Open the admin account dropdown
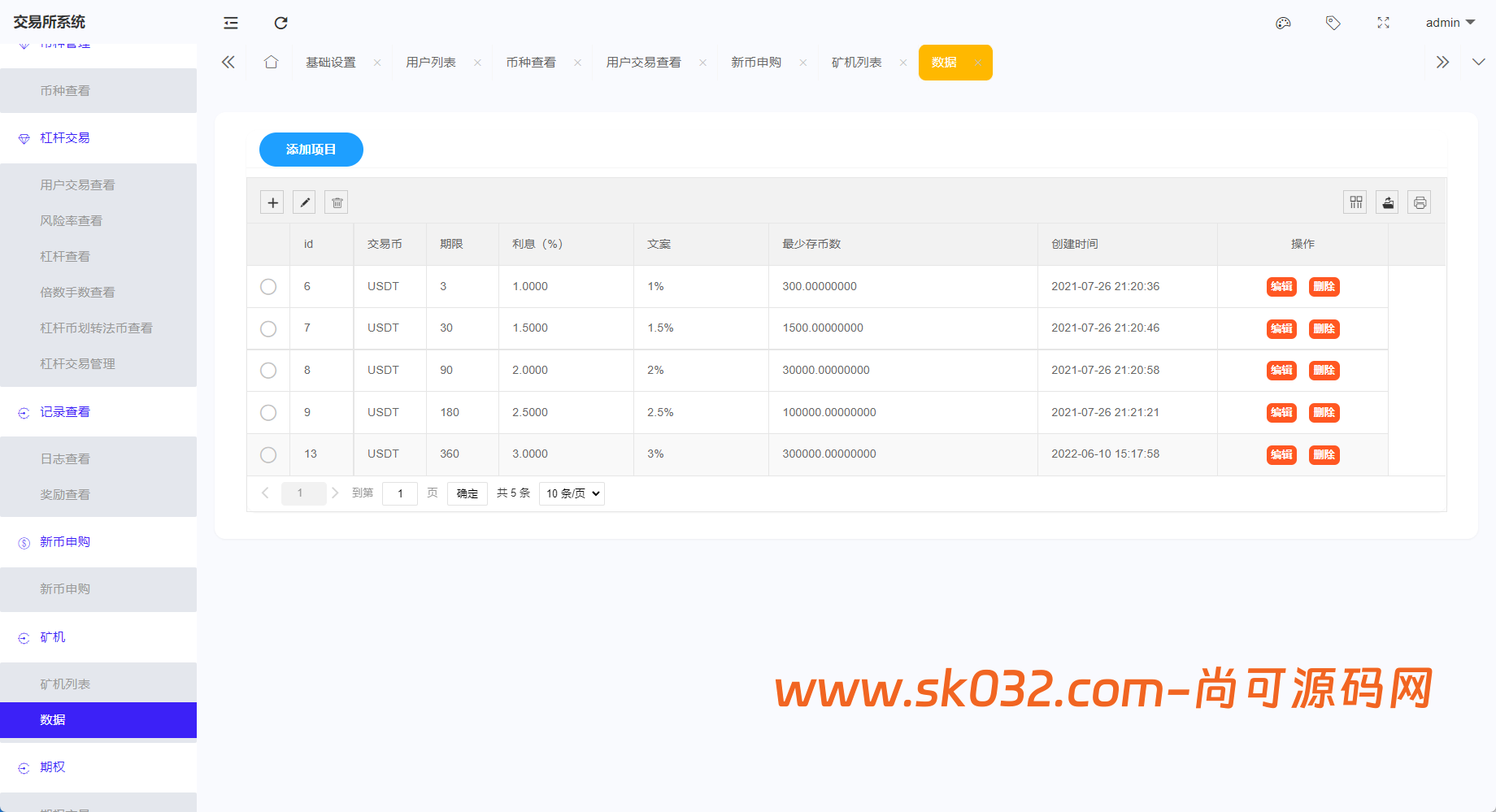The height and width of the screenshot is (812, 1496). tap(1450, 23)
